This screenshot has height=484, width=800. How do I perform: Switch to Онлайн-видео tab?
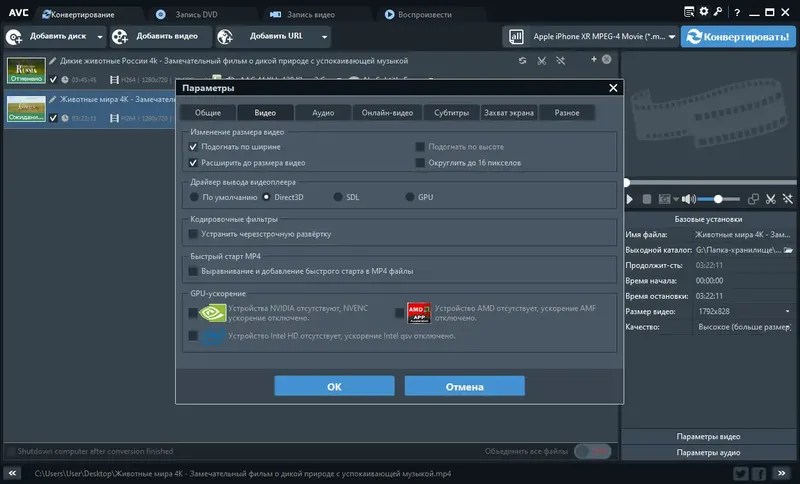pyautogui.click(x=387, y=113)
